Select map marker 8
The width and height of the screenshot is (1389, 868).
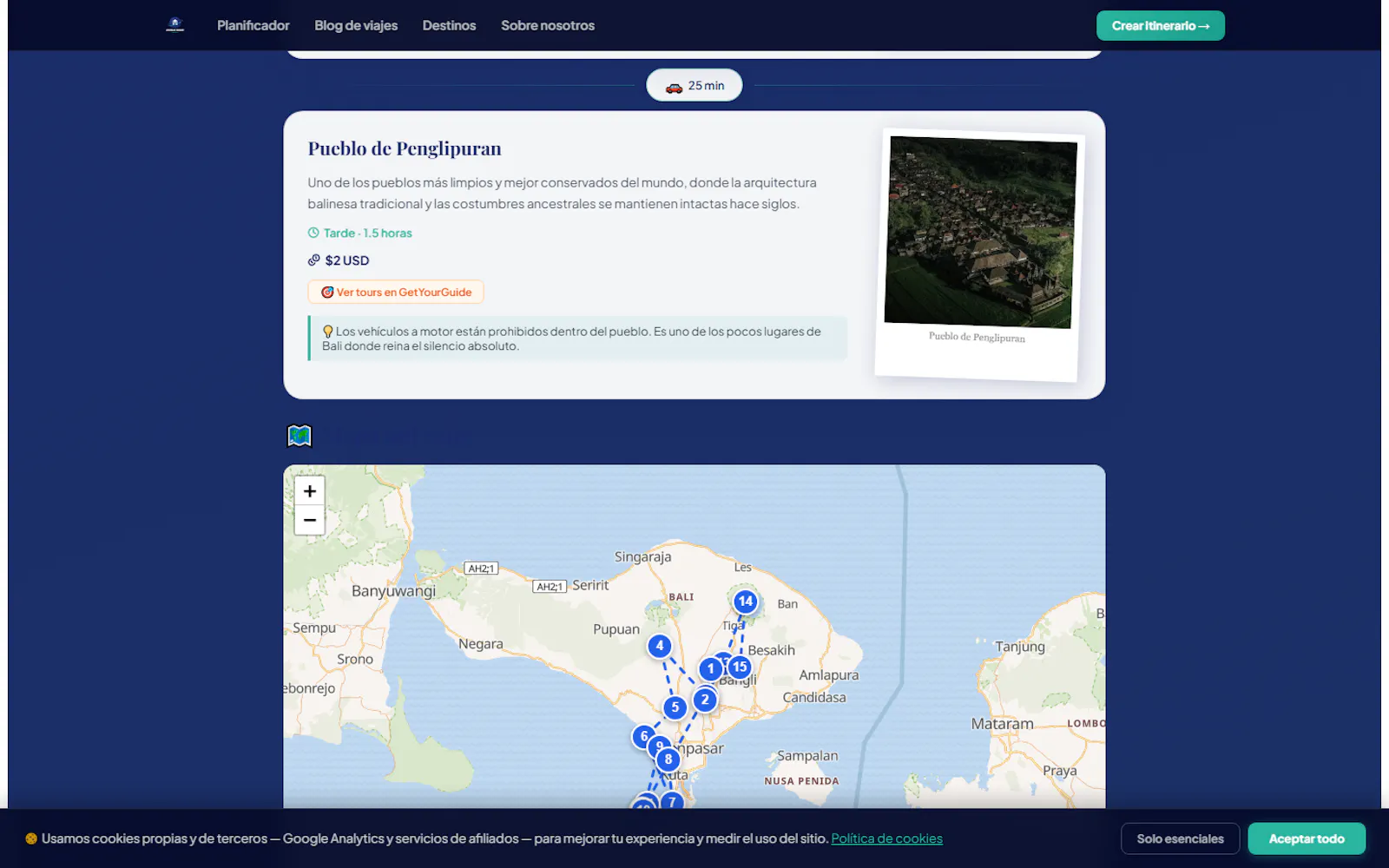click(x=668, y=759)
